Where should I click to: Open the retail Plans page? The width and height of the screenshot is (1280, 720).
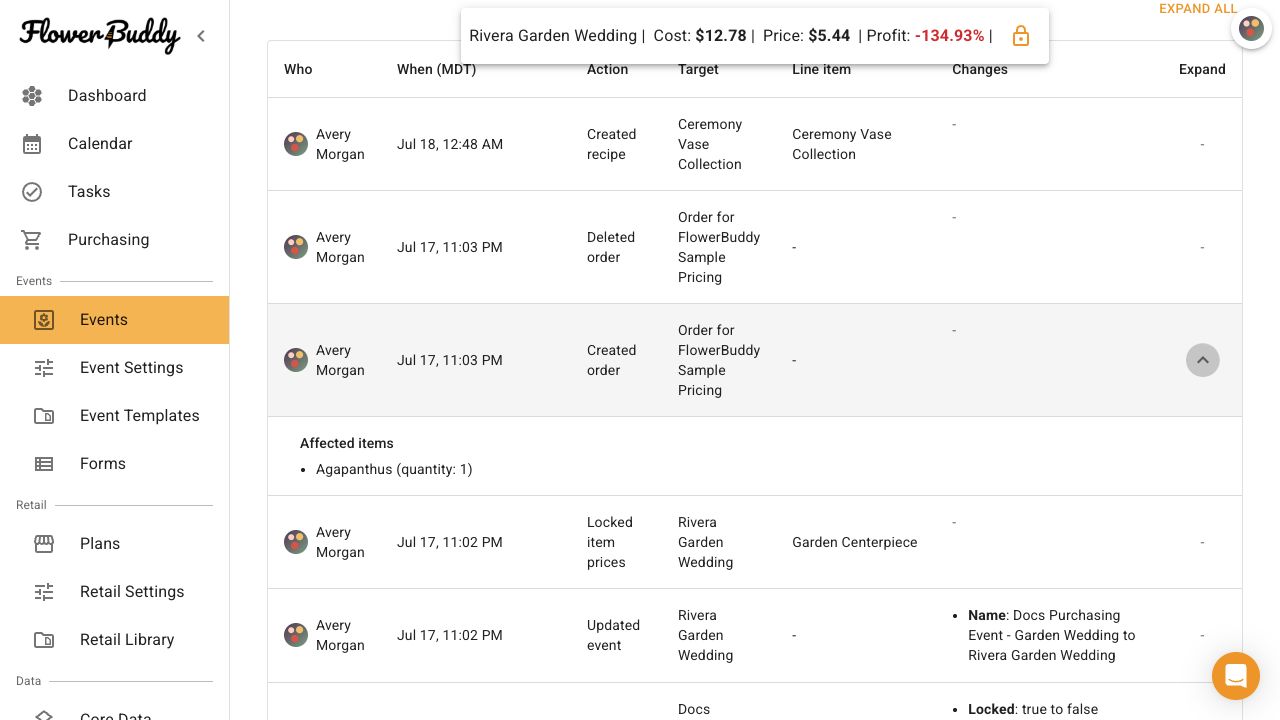pyautogui.click(x=115, y=544)
